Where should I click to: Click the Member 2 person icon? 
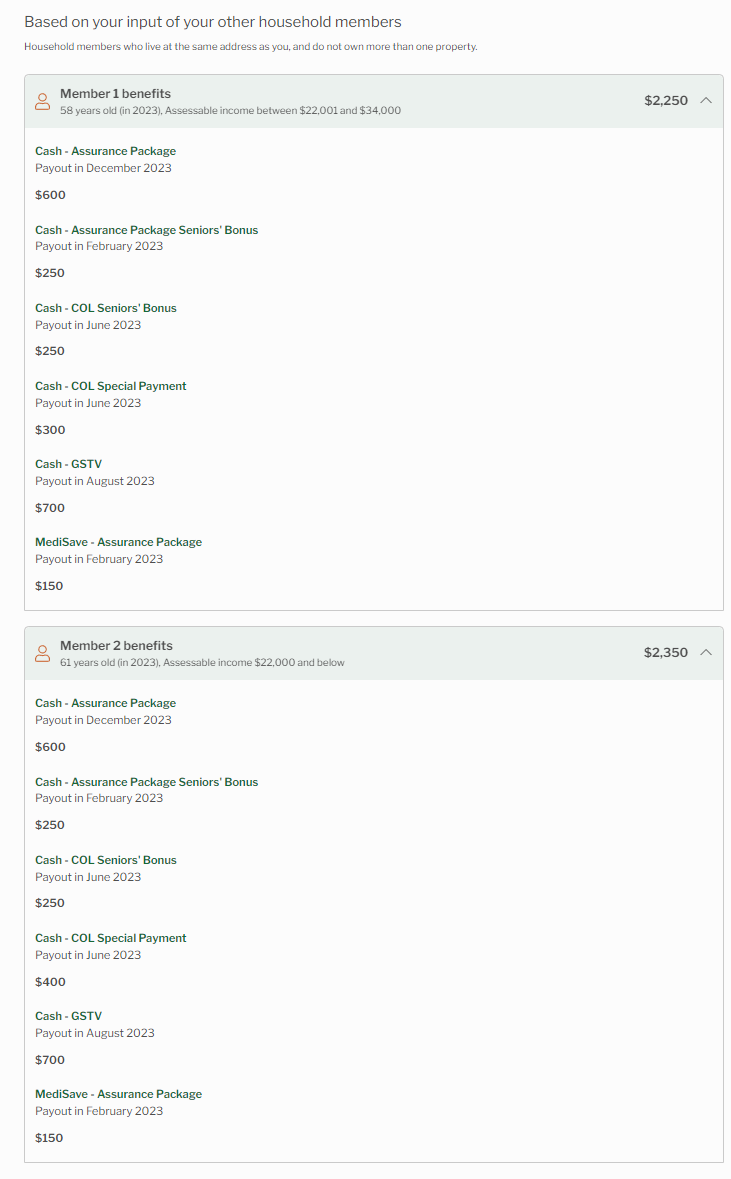click(43, 653)
